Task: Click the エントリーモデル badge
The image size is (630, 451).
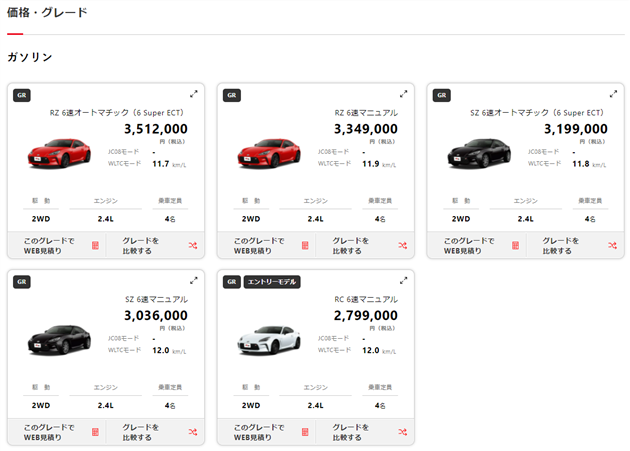Action: pyautogui.click(x=272, y=282)
